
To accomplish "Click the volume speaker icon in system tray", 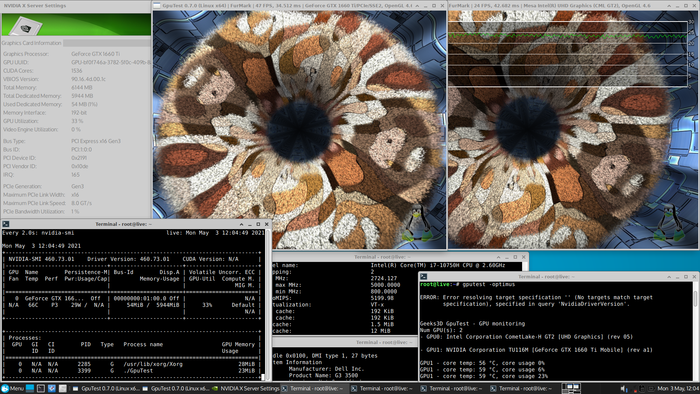I will (624, 389).
